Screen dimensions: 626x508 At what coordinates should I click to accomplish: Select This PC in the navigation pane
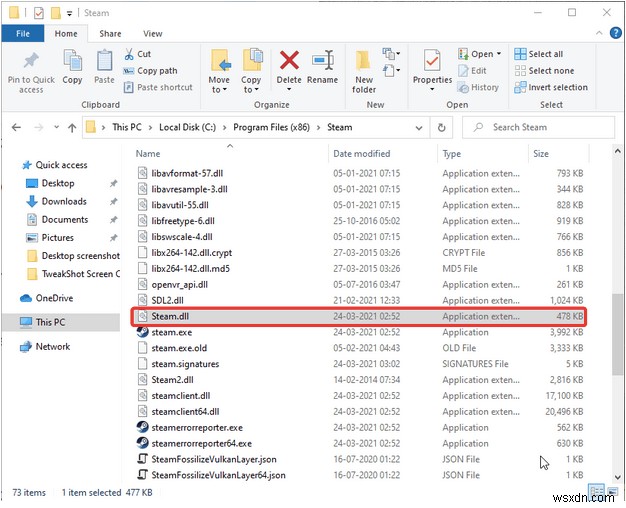(61, 322)
